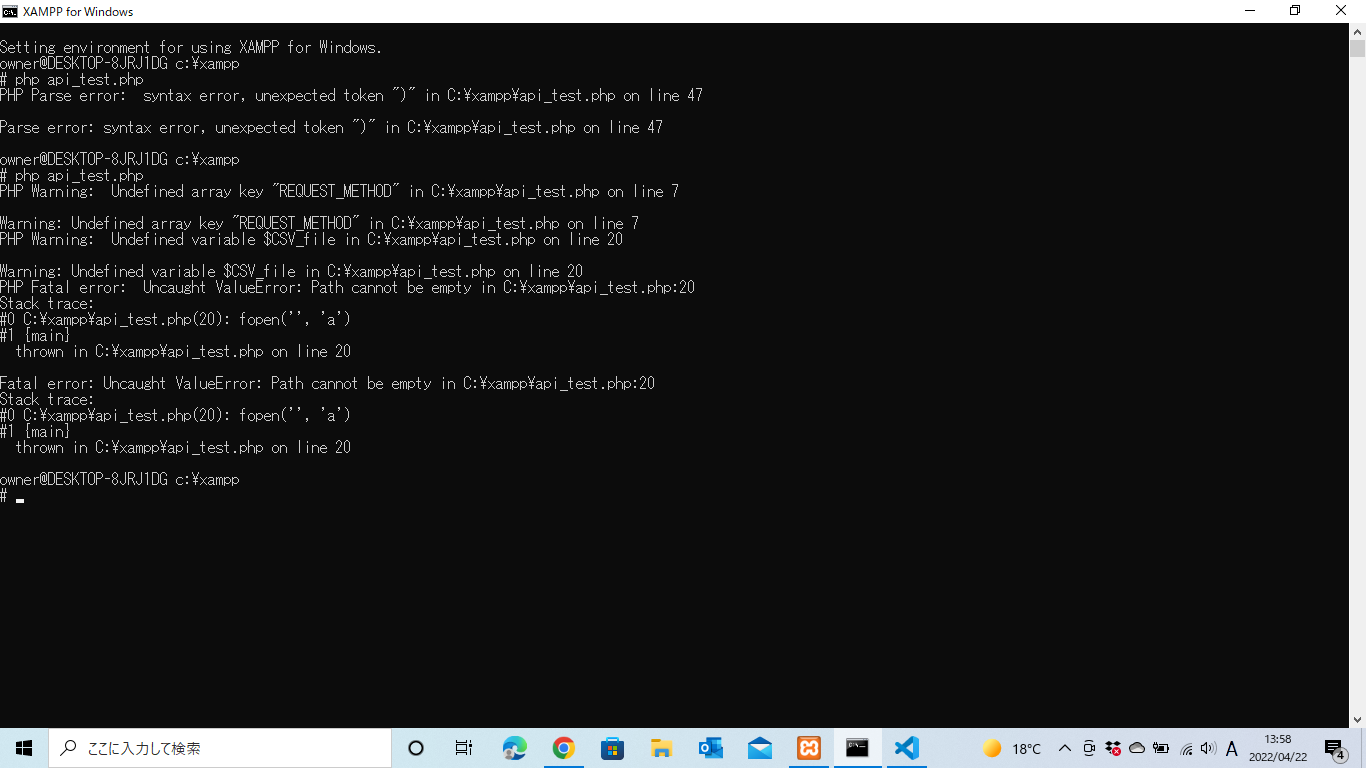Open the Dropbox tray icon
Image resolution: width=1366 pixels, height=768 pixels.
[x=1113, y=748]
